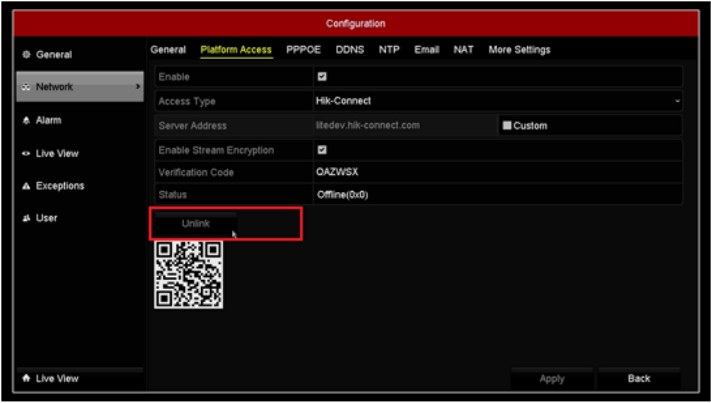This screenshot has width=711, height=403.
Task: Click the Hik-Connect QR code image
Action: [188, 274]
